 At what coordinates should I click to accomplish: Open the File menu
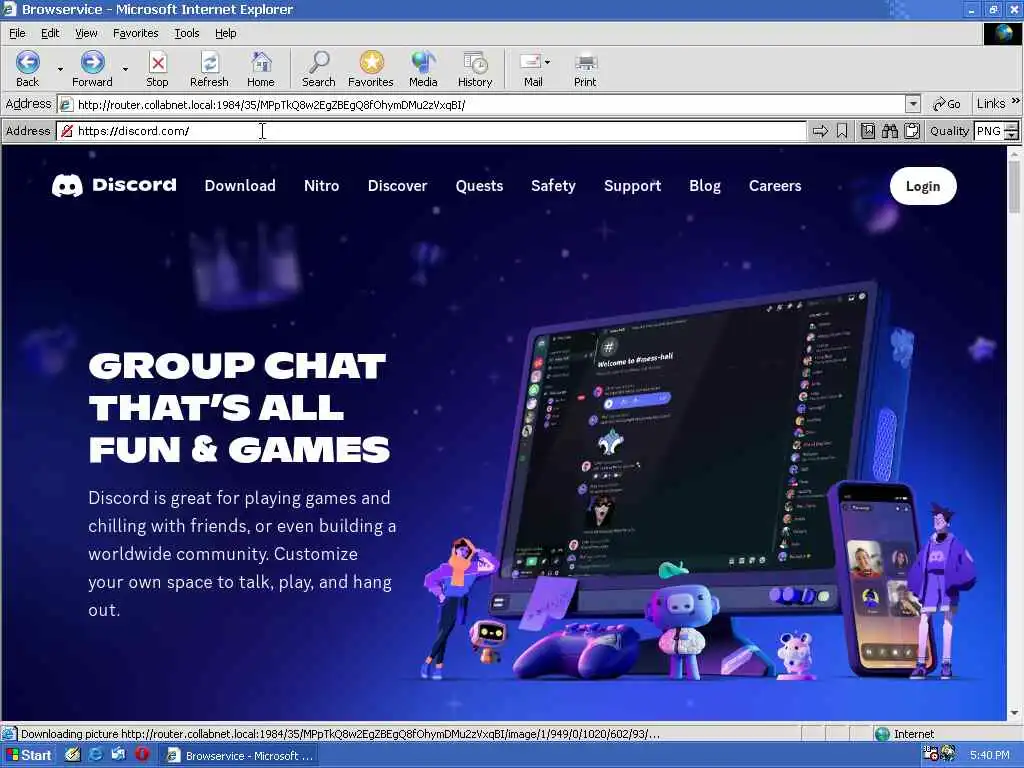[x=17, y=33]
